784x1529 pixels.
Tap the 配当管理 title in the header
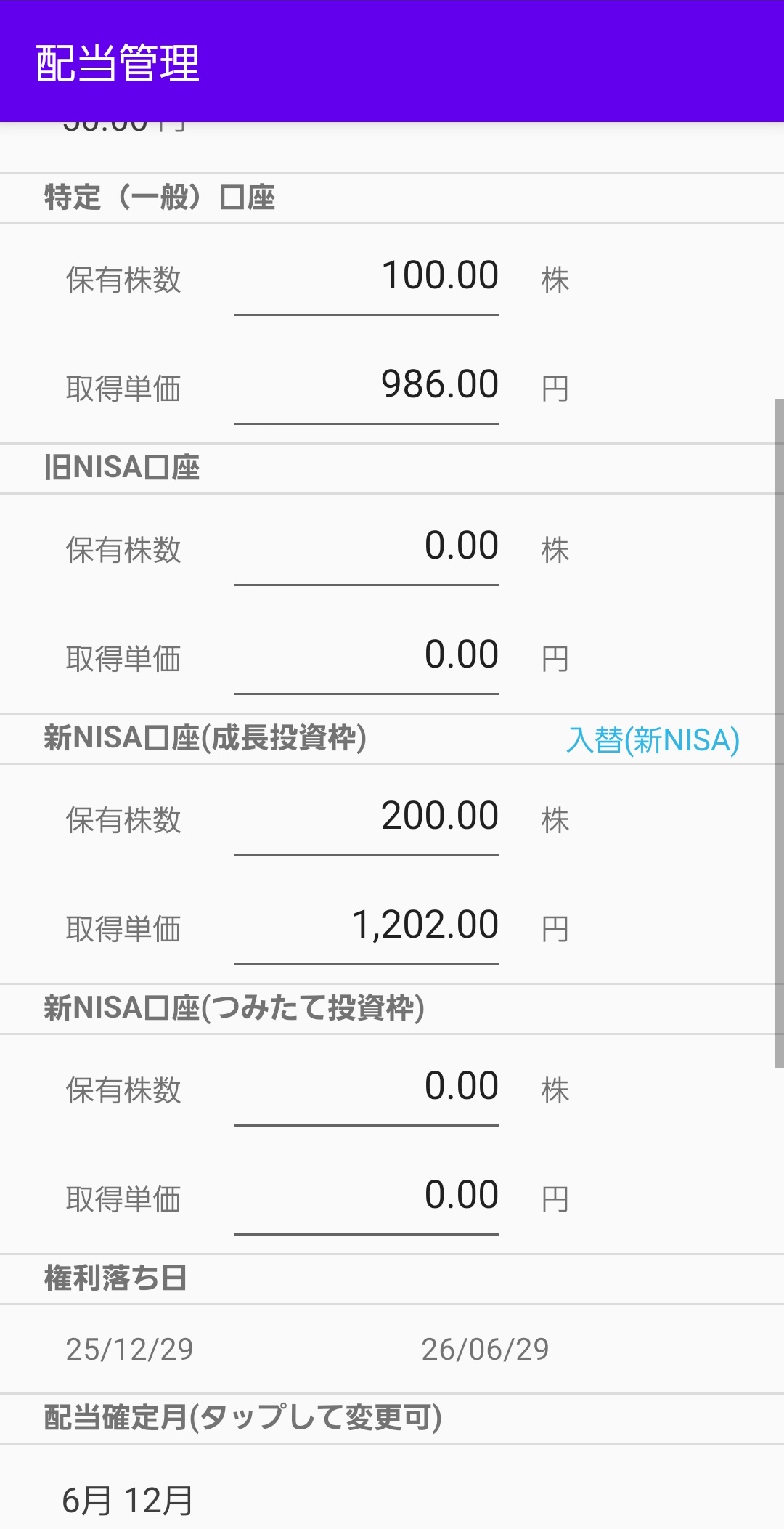(118, 62)
